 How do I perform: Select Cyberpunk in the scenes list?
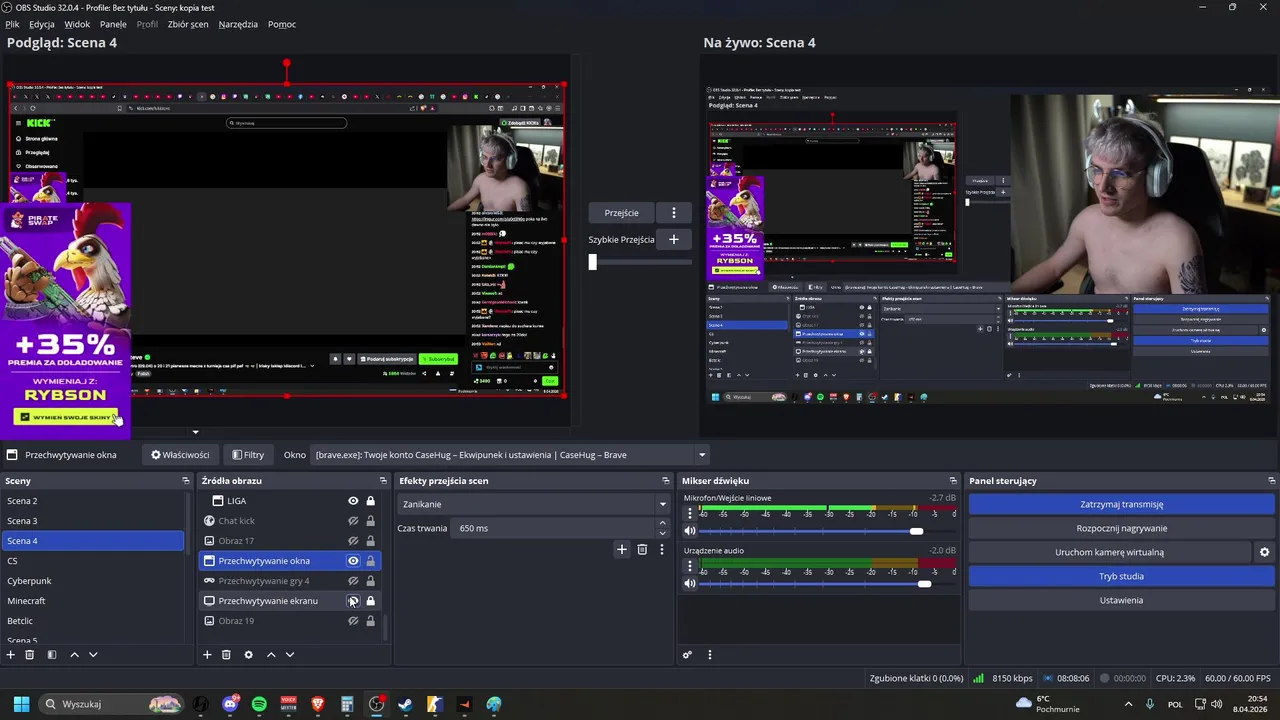92,581
